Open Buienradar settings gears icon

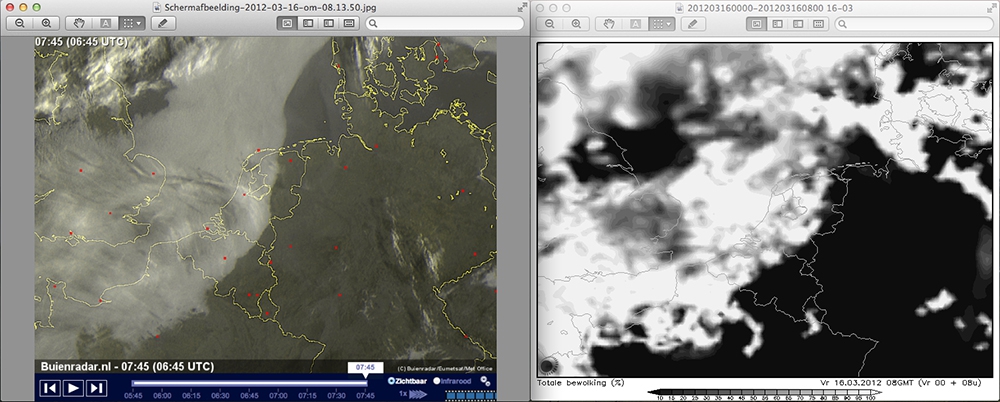tap(485, 381)
